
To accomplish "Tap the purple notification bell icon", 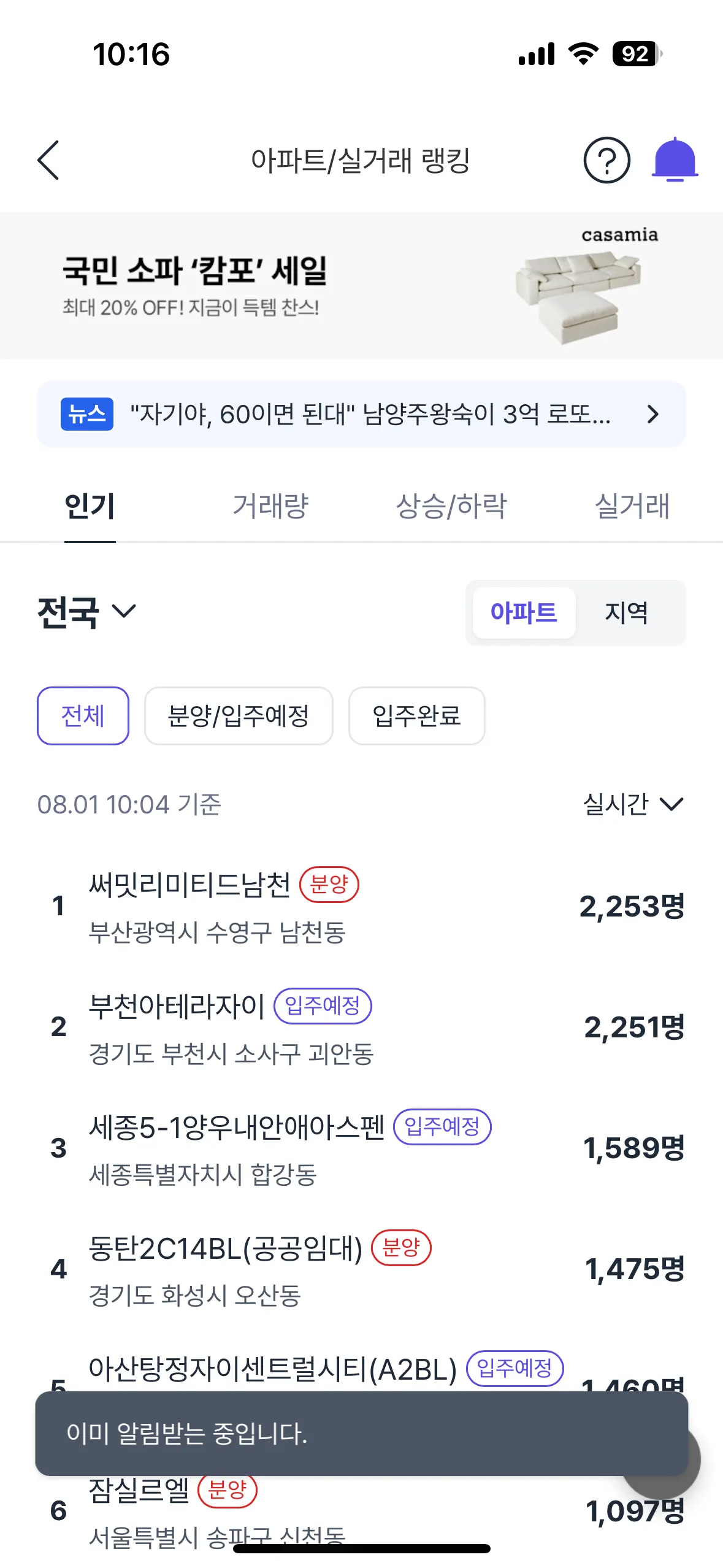I will (x=675, y=160).
